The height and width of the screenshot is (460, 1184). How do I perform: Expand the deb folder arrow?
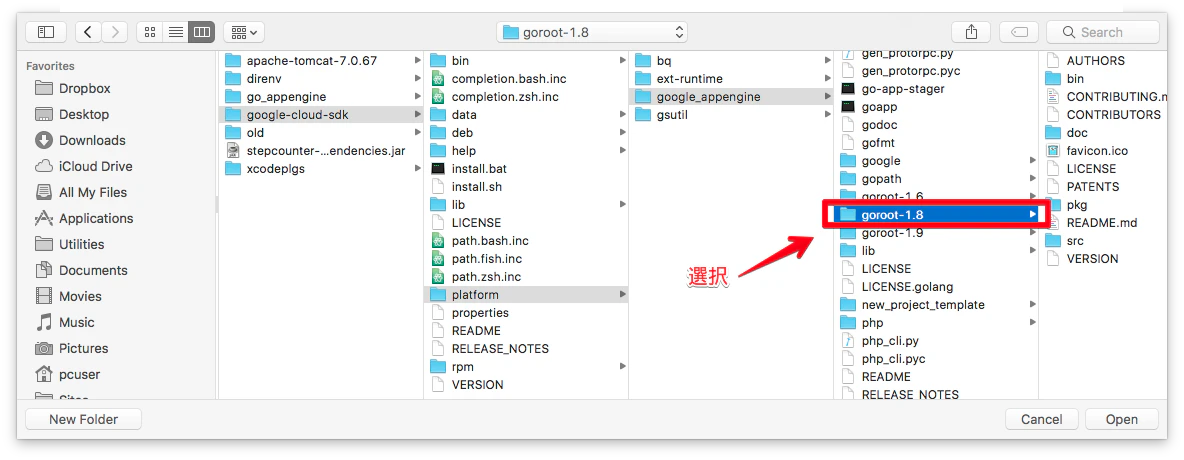pos(622,133)
